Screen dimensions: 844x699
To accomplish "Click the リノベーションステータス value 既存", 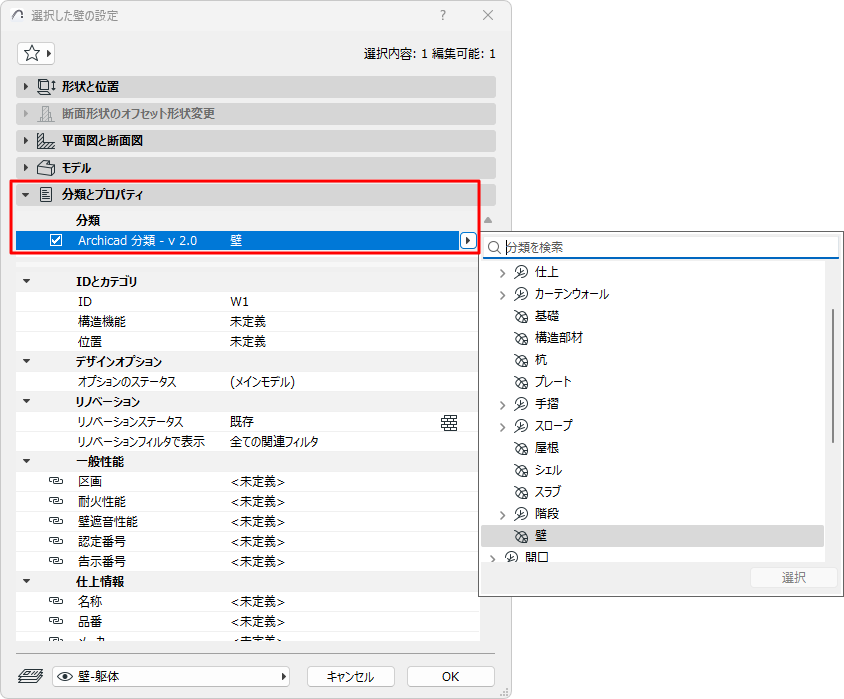I will (x=242, y=421).
